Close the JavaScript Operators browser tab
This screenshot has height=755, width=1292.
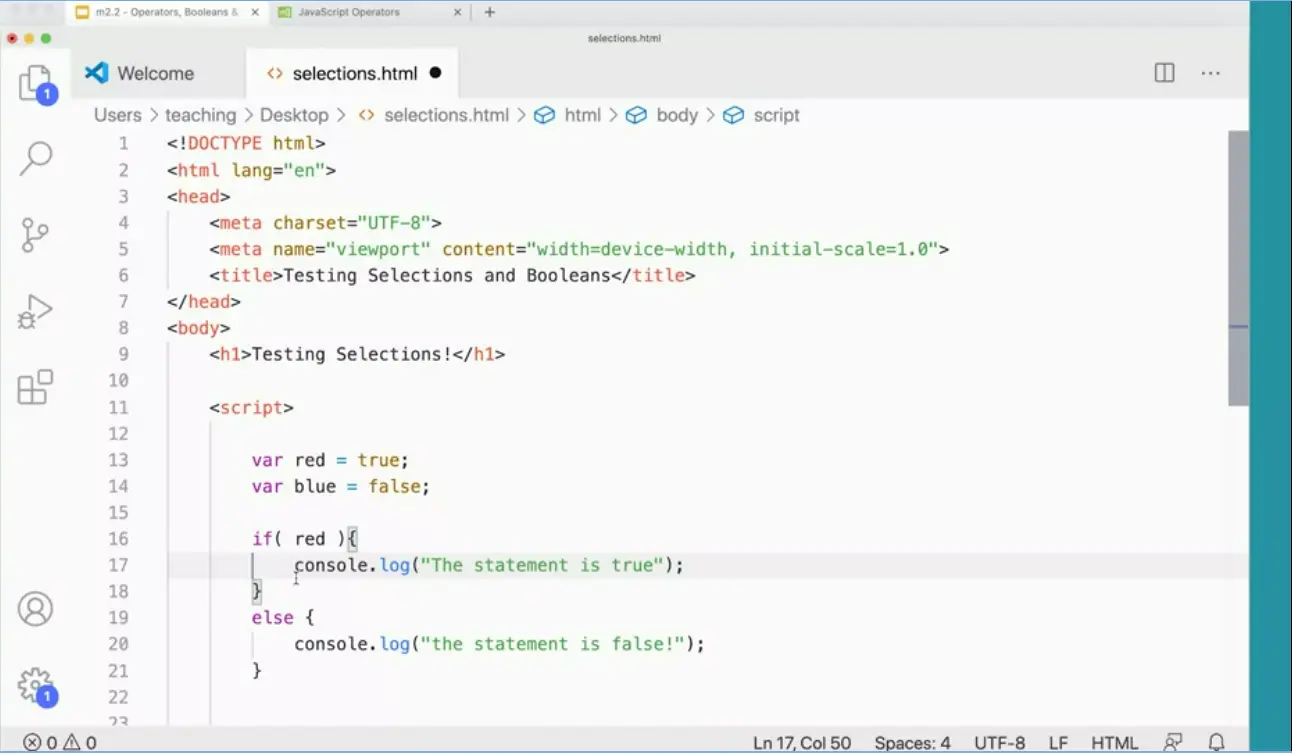[x=458, y=12]
